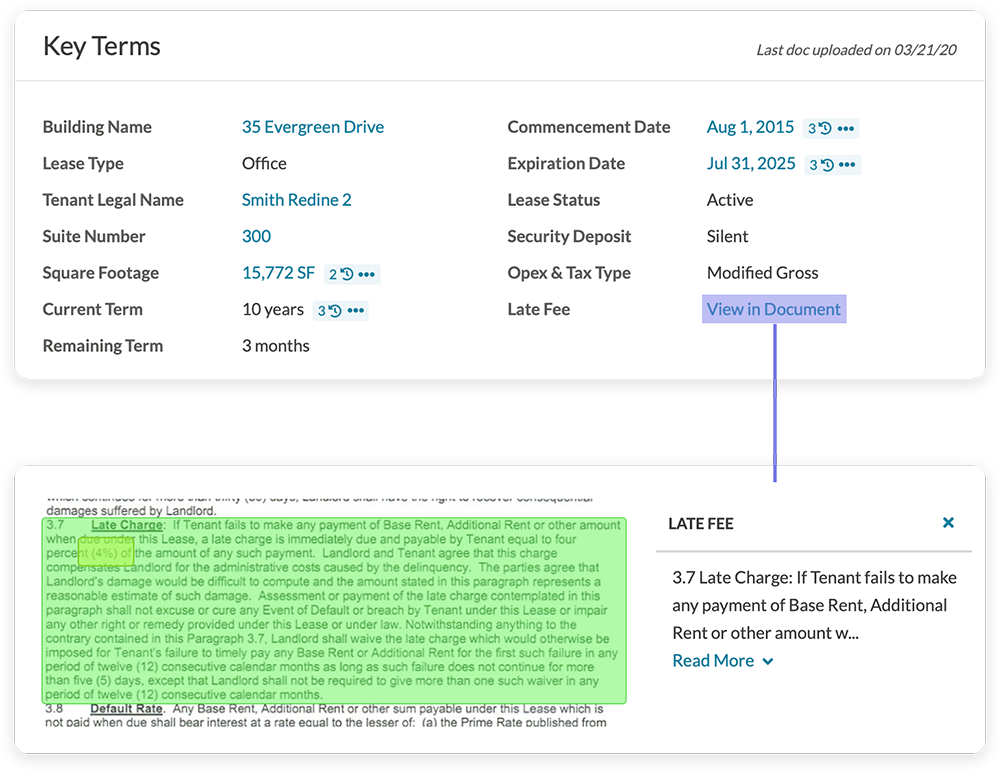The width and height of the screenshot is (1000, 772).
Task: Click the Jul 31, 2025 expiration date
Action: click(751, 164)
